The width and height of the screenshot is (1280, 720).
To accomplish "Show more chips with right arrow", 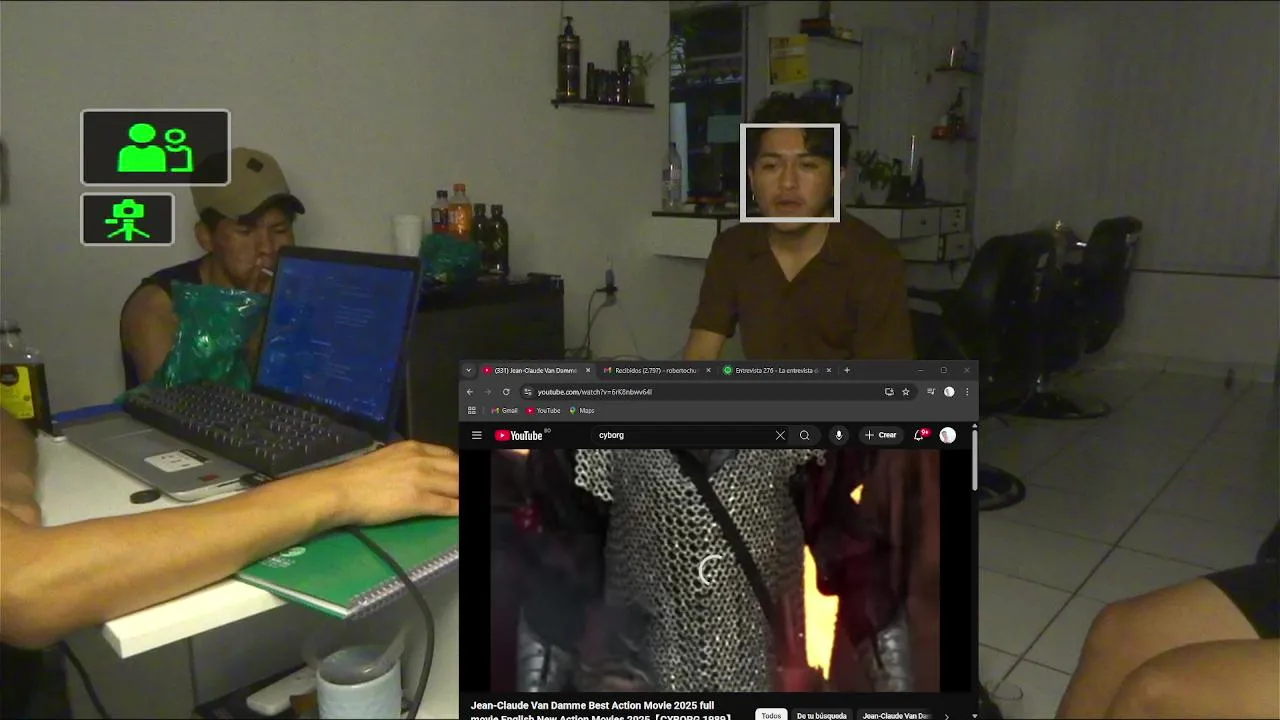I will tap(947, 716).
